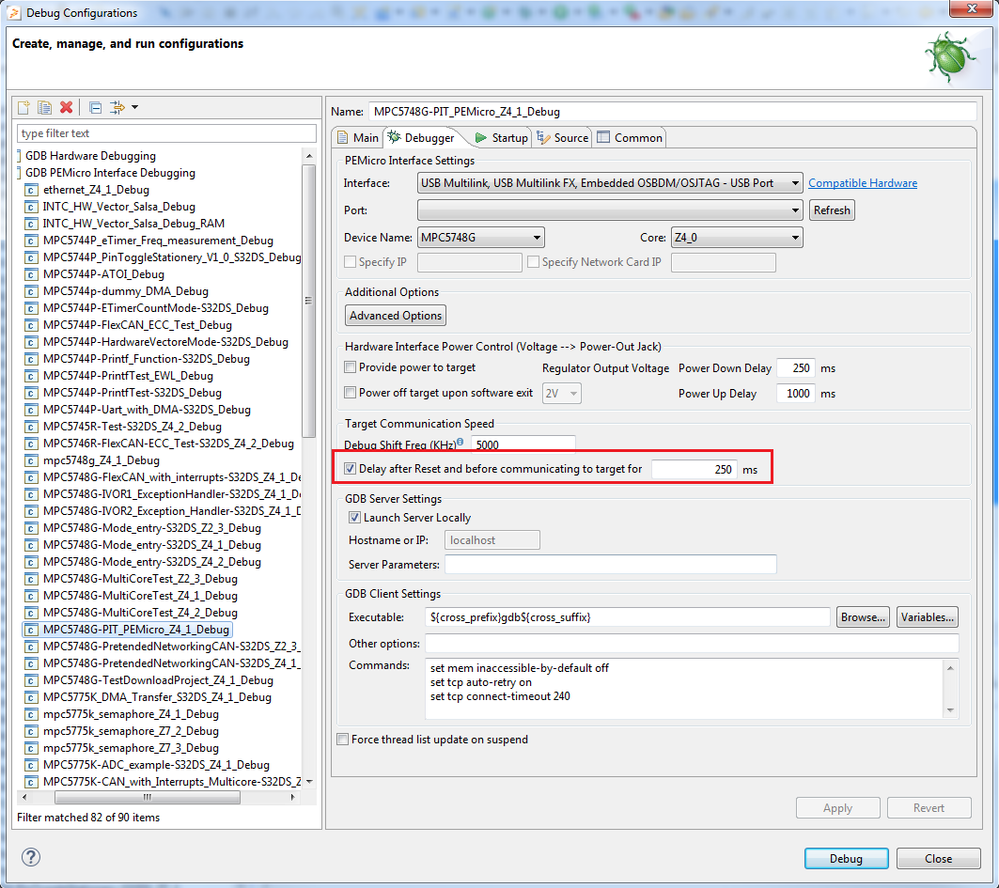Click the Power Down Delay field
This screenshot has width=999, height=888.
(x=796, y=368)
